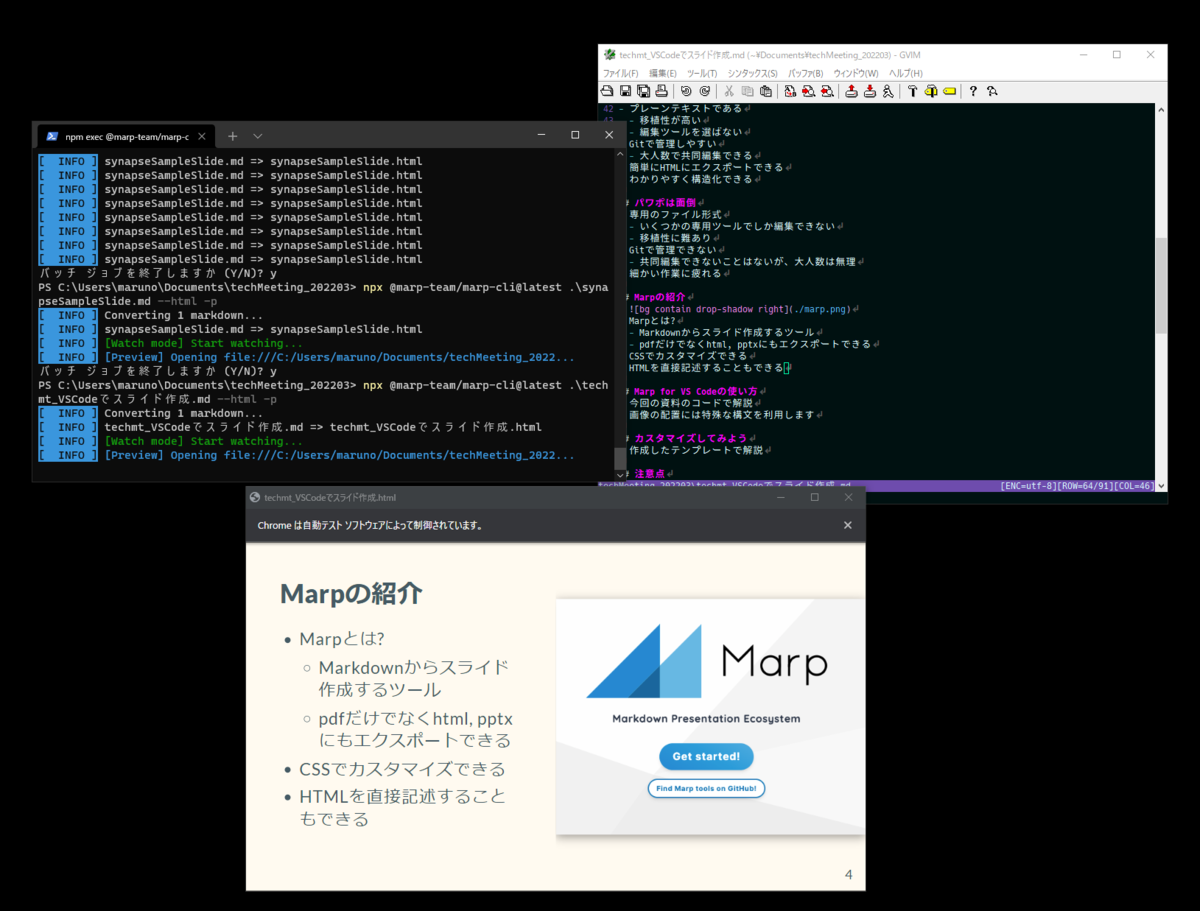Image resolution: width=1200 pixels, height=911 pixels.
Task: Click the Open file icon in GVIM toolbar
Action: pyautogui.click(x=607, y=91)
